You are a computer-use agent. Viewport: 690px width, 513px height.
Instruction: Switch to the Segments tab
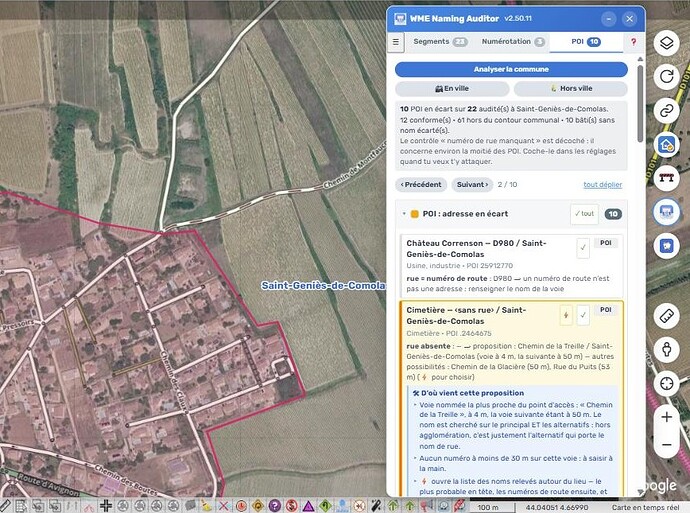tap(440, 42)
